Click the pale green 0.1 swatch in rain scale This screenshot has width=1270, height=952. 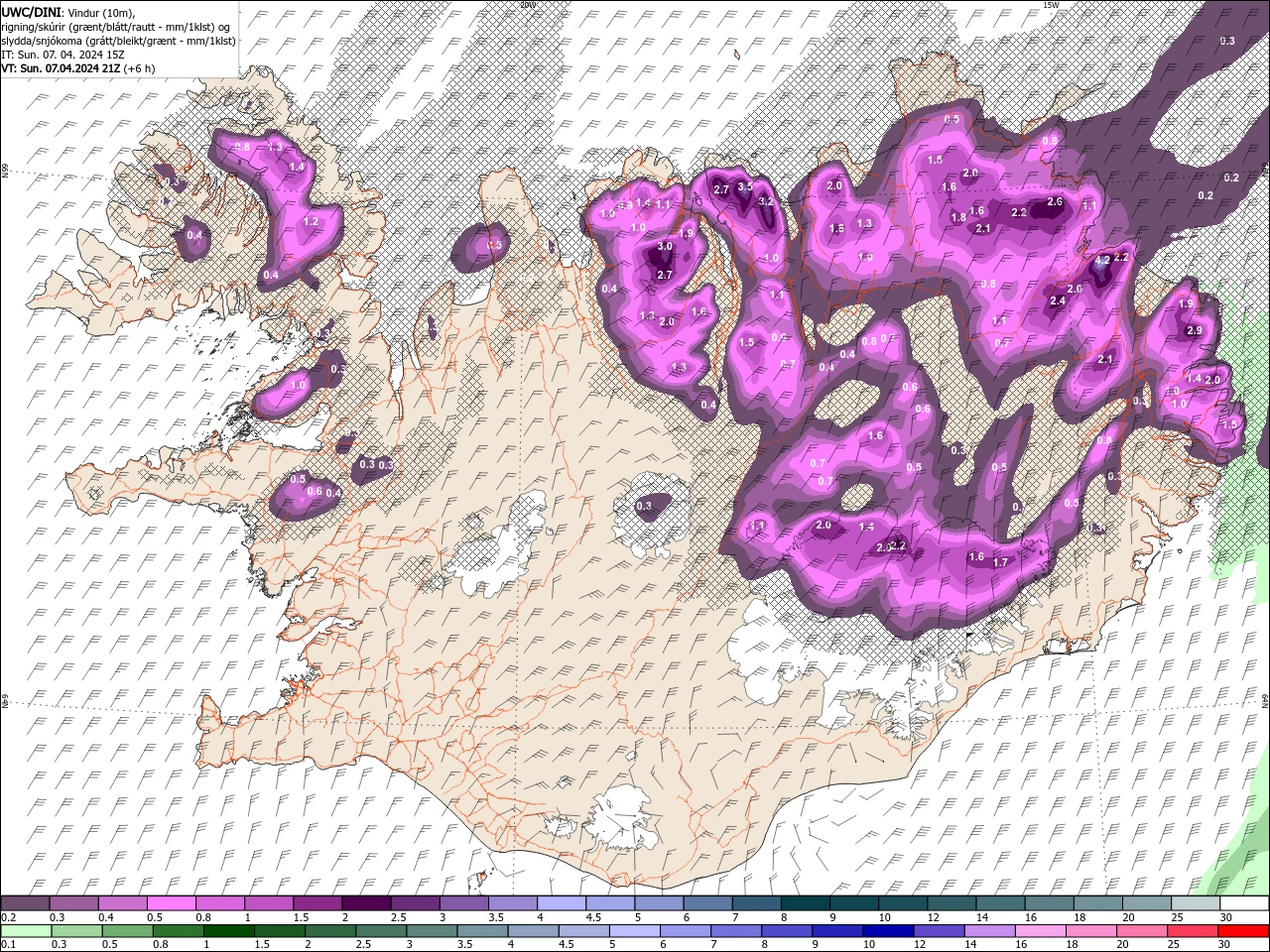coord(25,931)
